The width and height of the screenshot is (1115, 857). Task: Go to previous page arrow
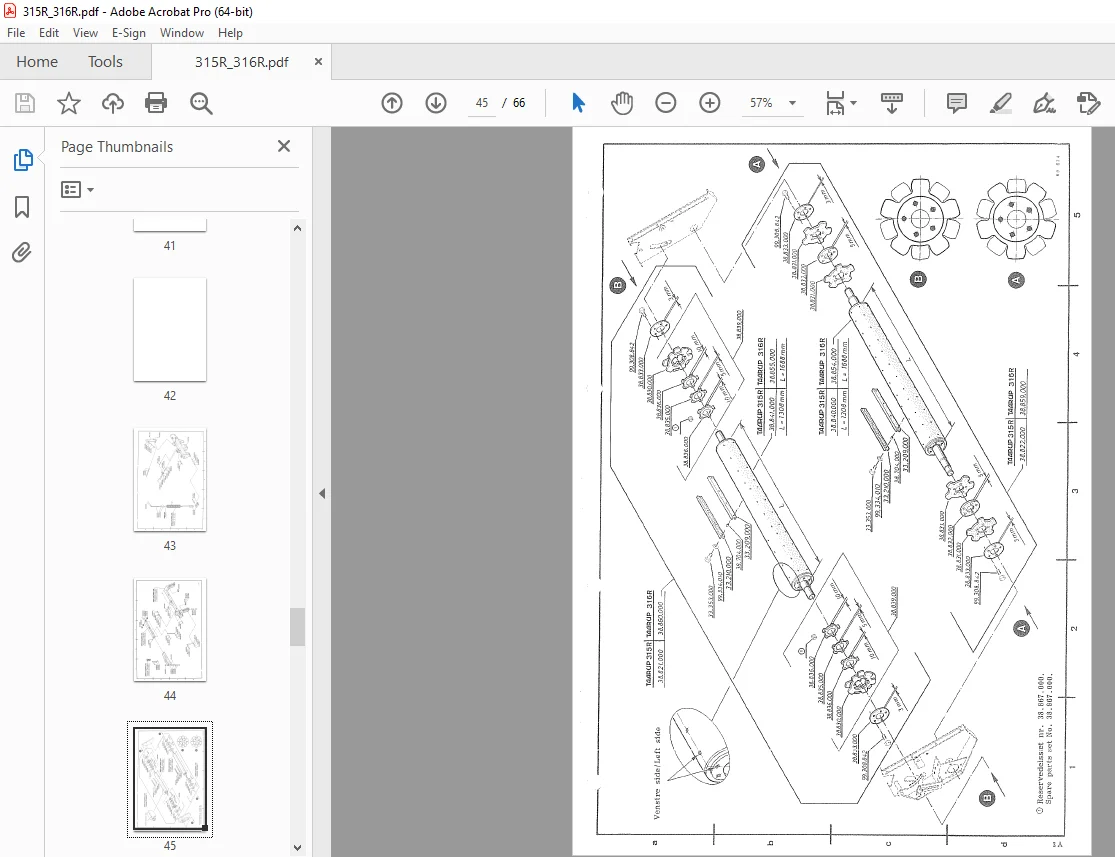[392, 103]
